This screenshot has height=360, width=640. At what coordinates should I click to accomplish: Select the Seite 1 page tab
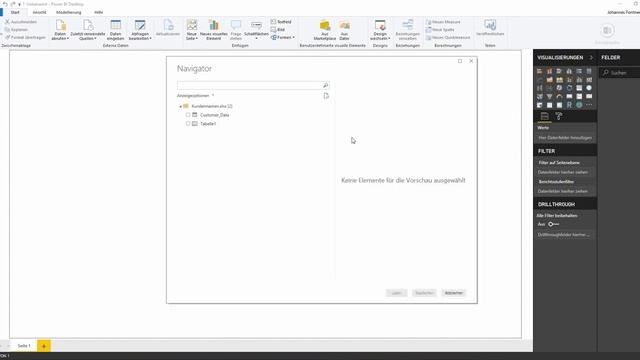tap(24, 346)
